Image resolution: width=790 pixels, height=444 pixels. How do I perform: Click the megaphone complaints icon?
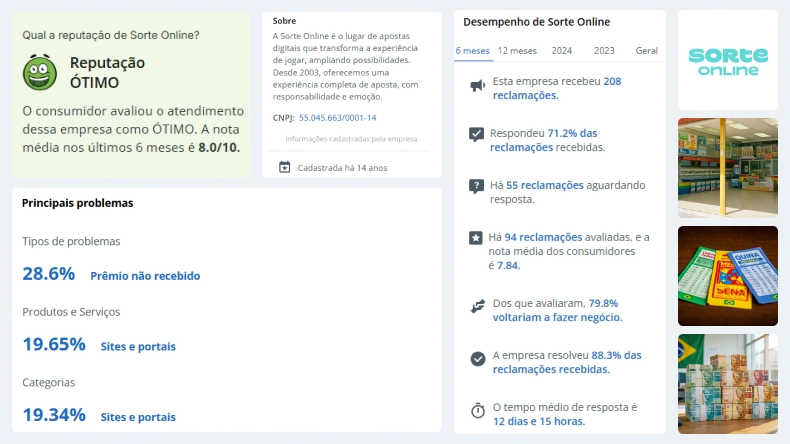click(x=477, y=86)
